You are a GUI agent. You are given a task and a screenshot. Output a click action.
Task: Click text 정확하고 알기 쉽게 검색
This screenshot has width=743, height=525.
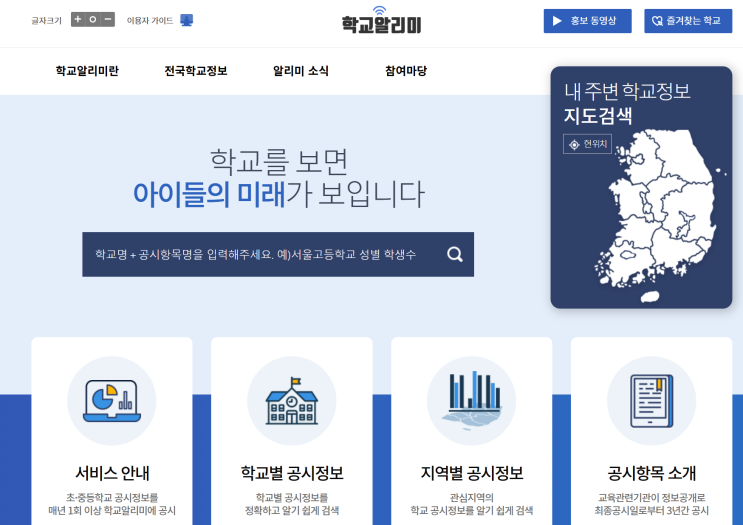tap(292, 511)
